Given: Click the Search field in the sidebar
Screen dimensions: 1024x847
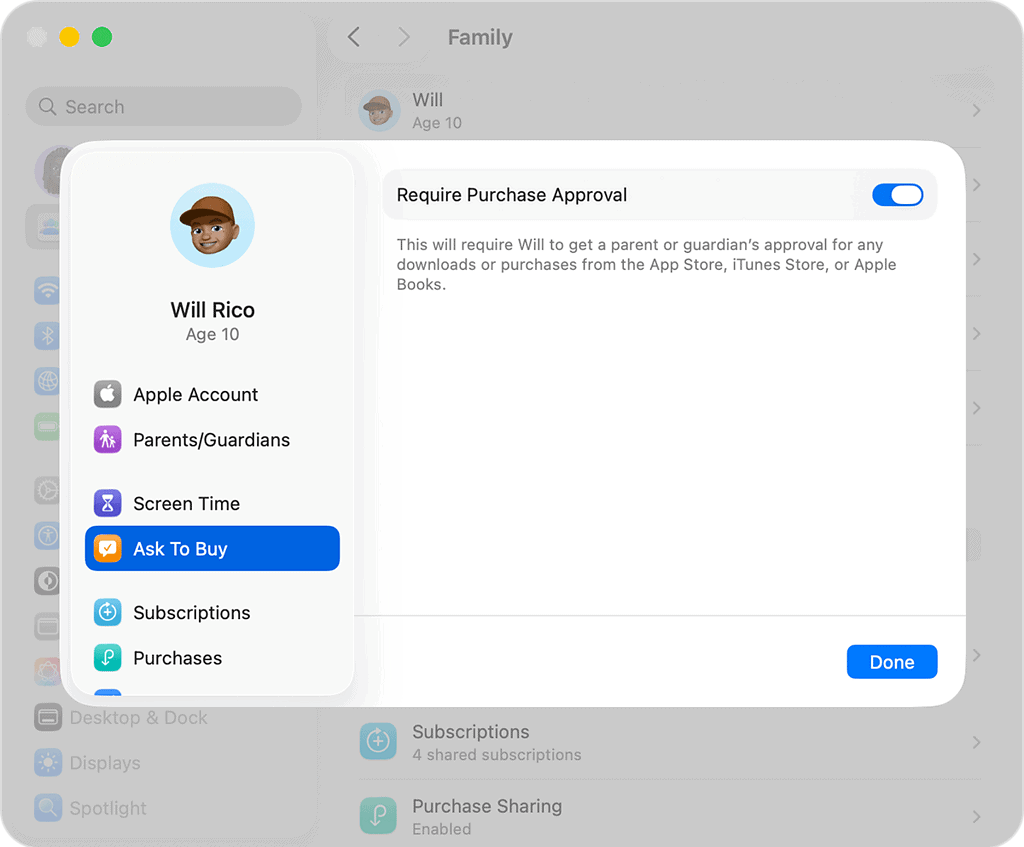Looking at the screenshot, I should [x=163, y=106].
